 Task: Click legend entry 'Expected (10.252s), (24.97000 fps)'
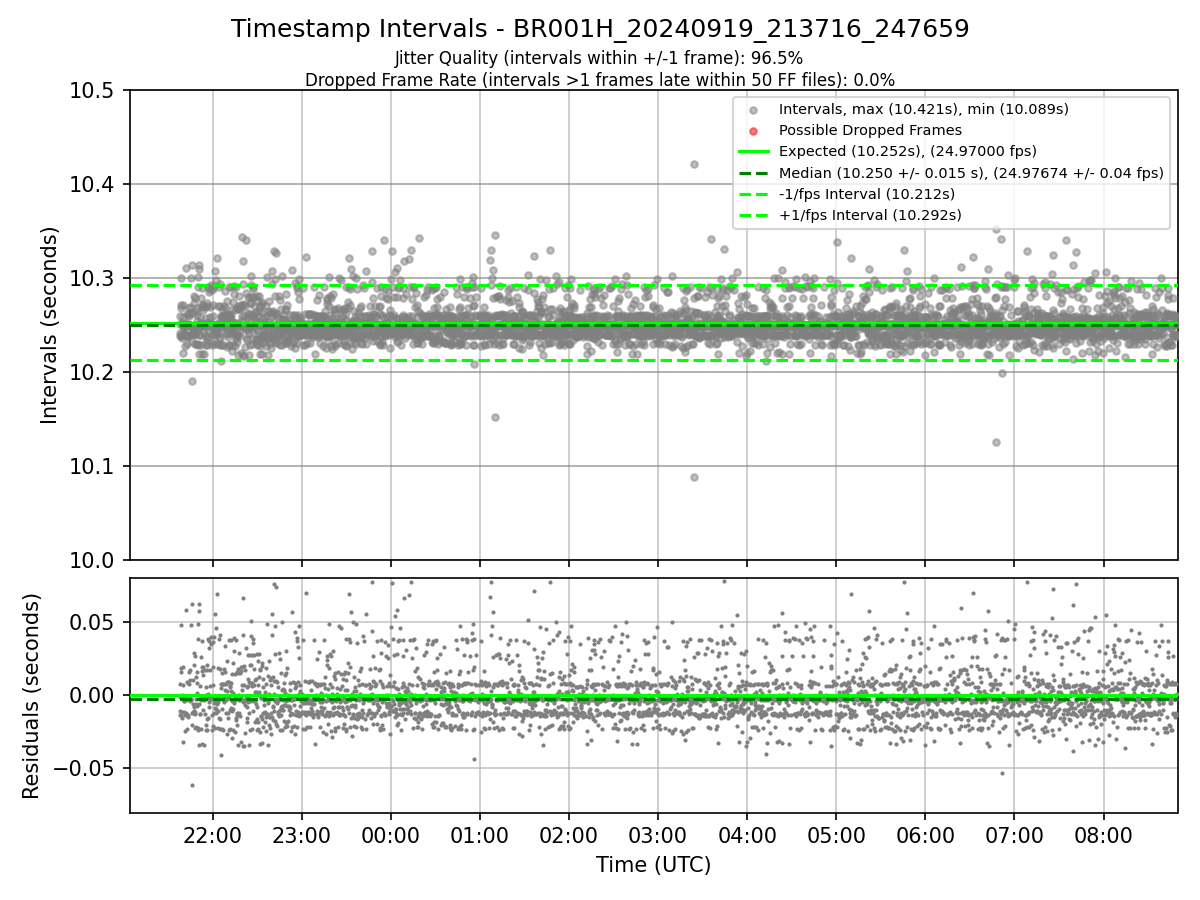907,151
